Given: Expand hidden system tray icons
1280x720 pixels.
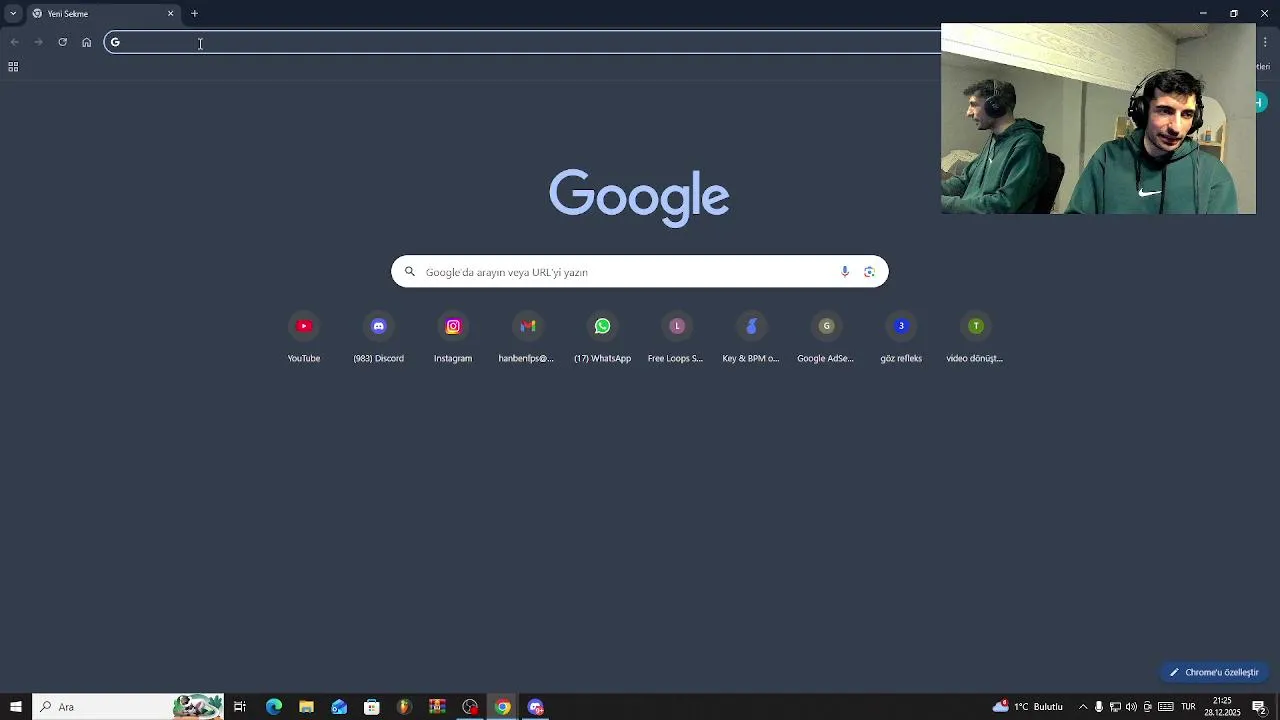Looking at the screenshot, I should point(1082,707).
